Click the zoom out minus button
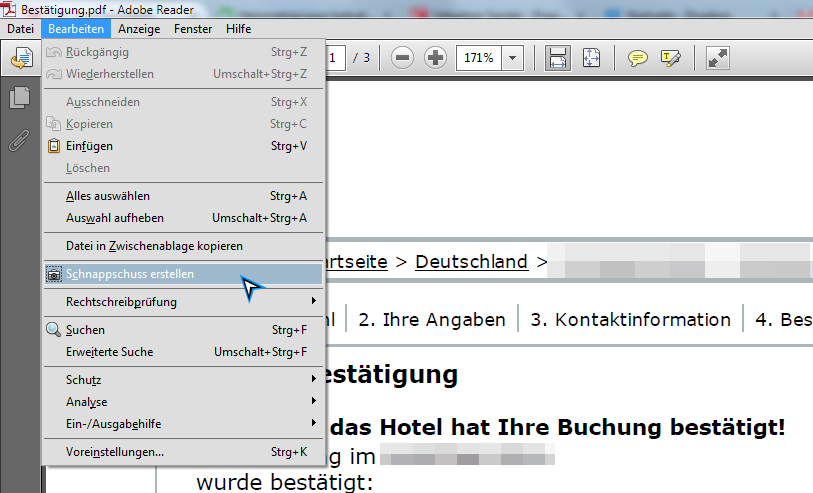Screen dimensions: 813x493 tap(402, 58)
